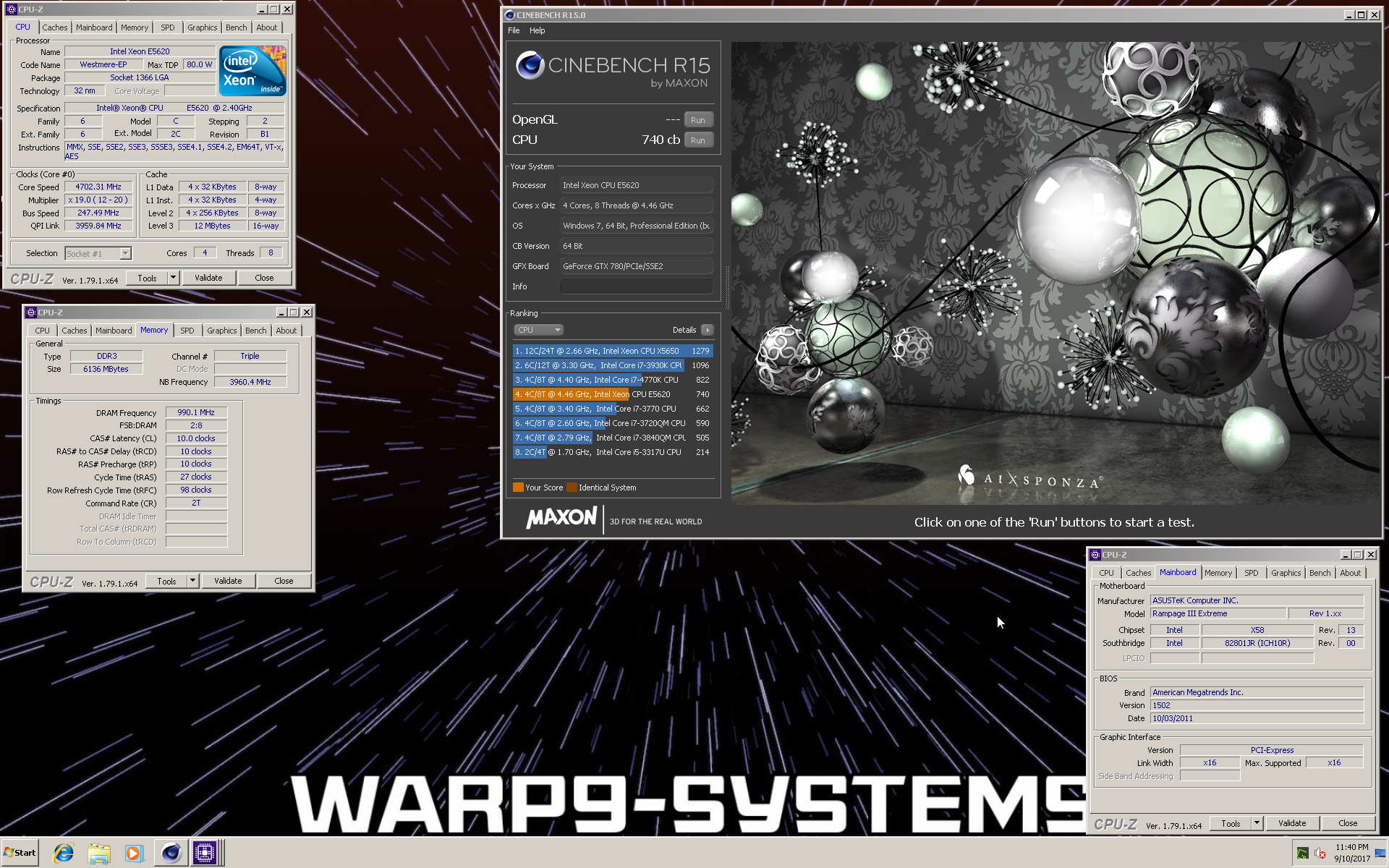Click the CPU-Z icon in top window title
Screen dimensions: 1389x868
tap(12, 9)
